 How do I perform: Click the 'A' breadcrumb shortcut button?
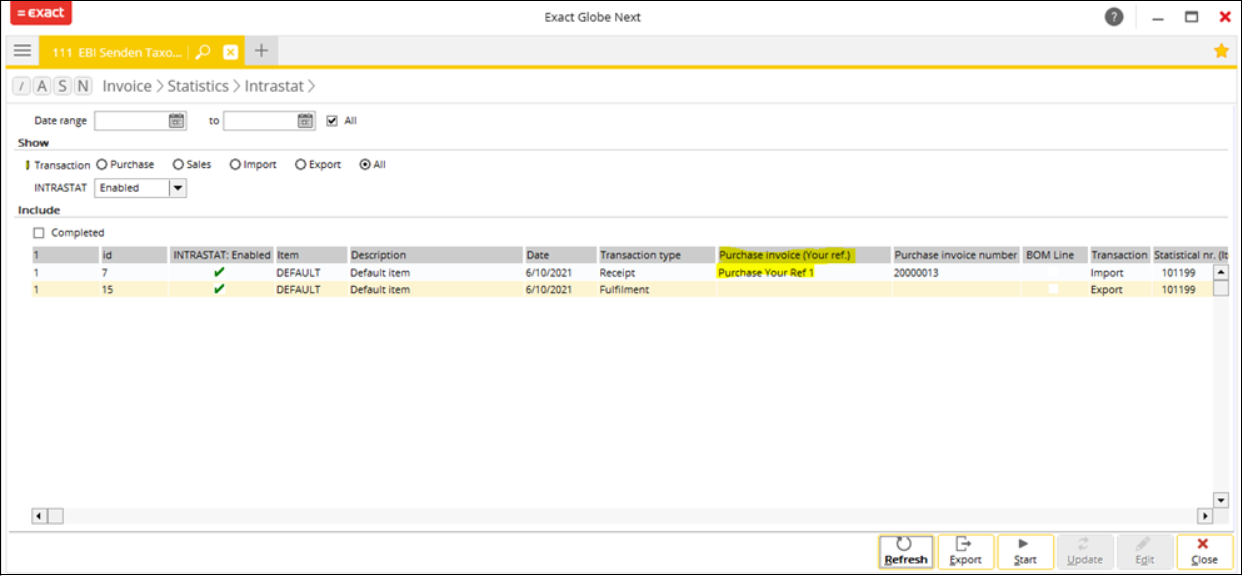point(42,86)
